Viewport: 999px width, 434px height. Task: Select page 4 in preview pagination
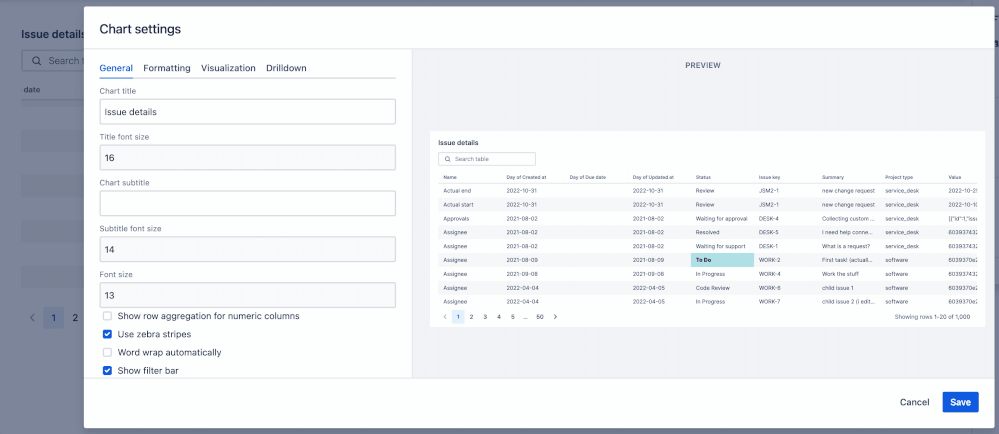click(x=499, y=317)
